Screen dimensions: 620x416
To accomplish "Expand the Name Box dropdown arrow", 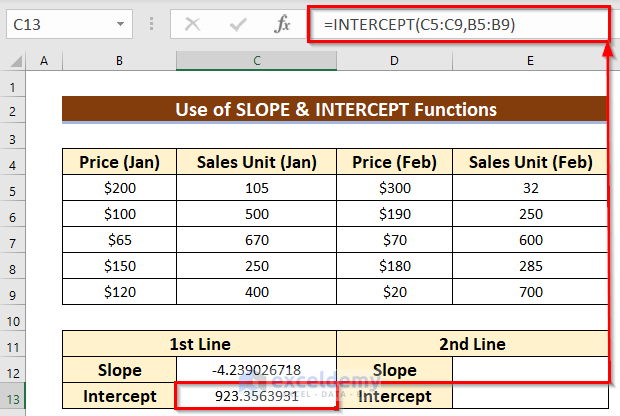I will (120, 24).
